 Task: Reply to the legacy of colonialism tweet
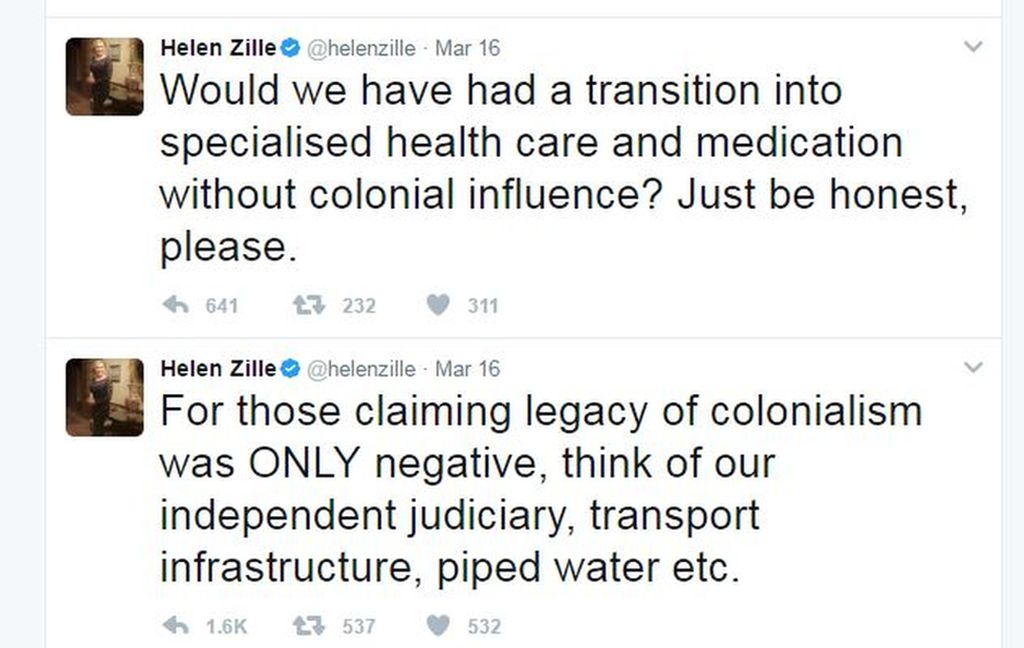tap(176, 627)
